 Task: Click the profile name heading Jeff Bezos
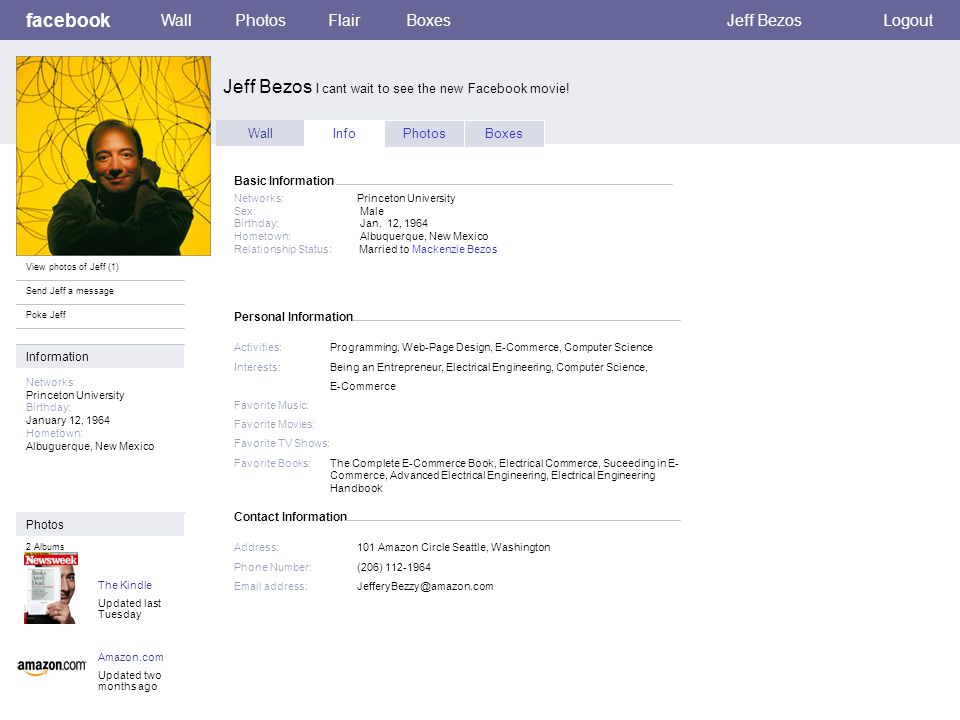tap(268, 86)
